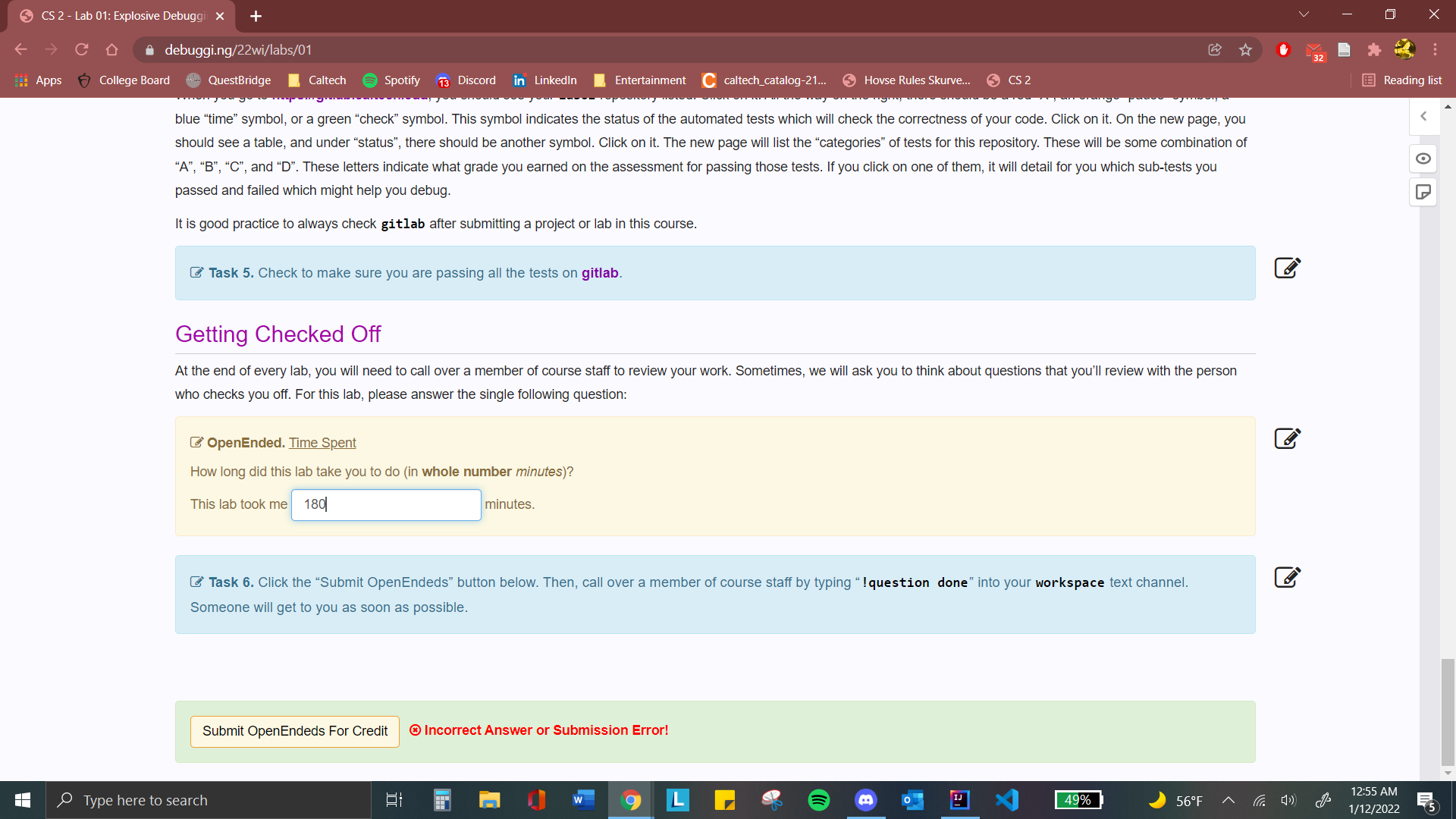Click the page vertical scrollbar thumb
Image resolution: width=1456 pixels, height=819 pixels.
1448,713
